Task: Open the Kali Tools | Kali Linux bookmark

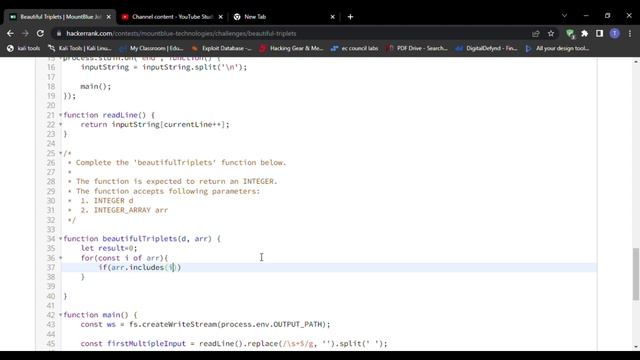Action: pos(80,48)
